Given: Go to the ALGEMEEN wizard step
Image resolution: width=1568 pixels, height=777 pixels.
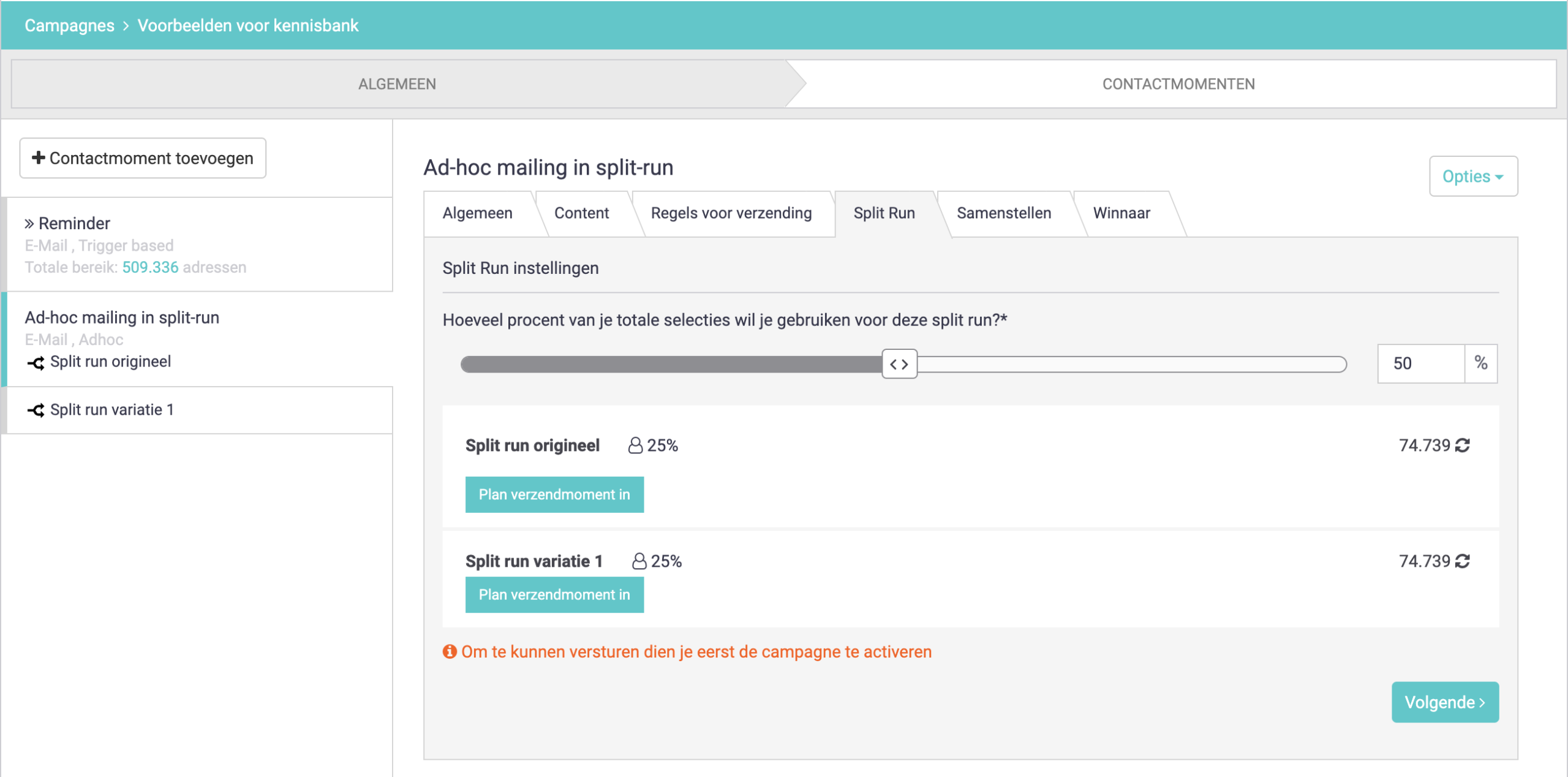Looking at the screenshot, I should coord(398,84).
